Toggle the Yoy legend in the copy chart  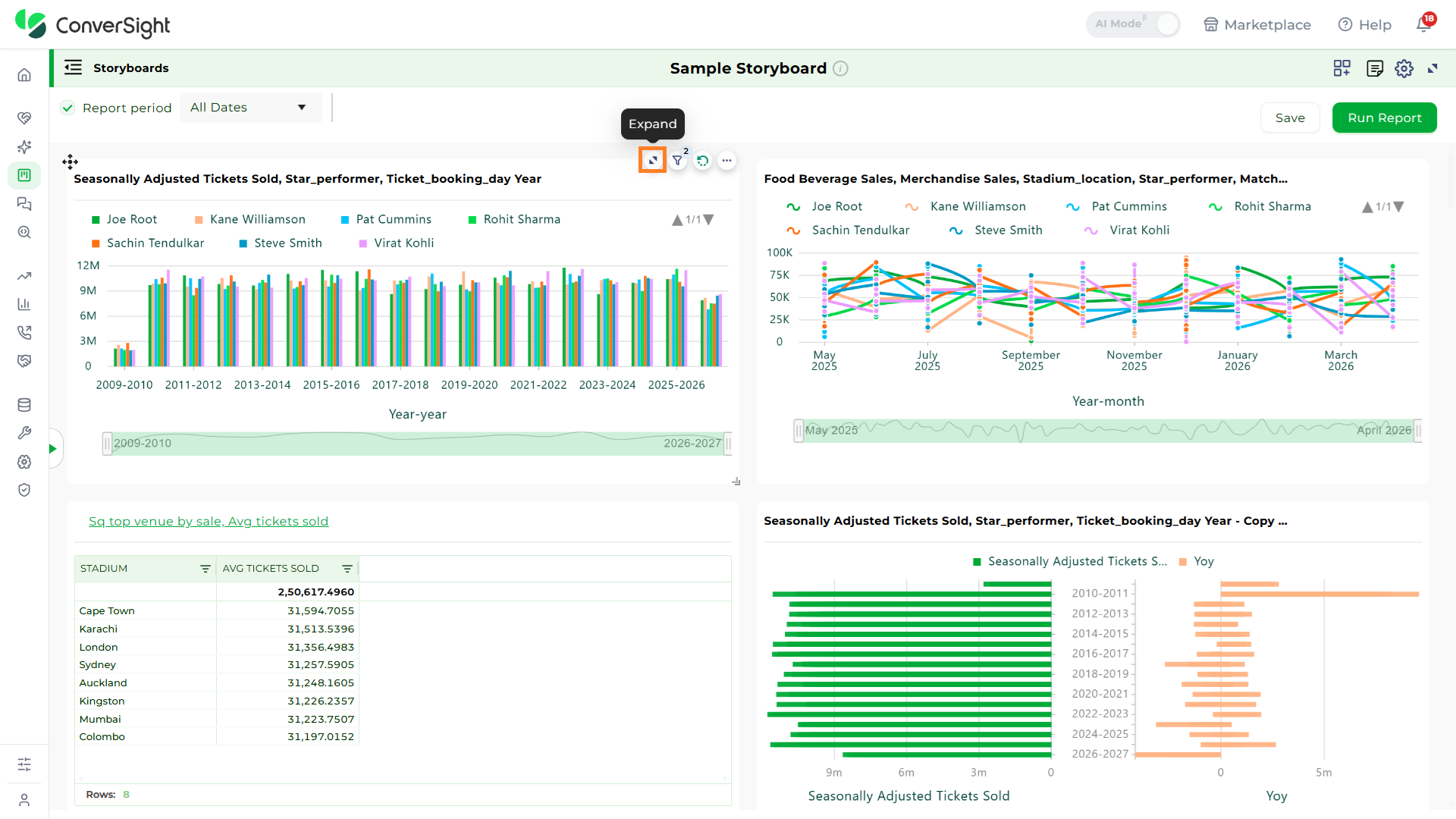1197,561
